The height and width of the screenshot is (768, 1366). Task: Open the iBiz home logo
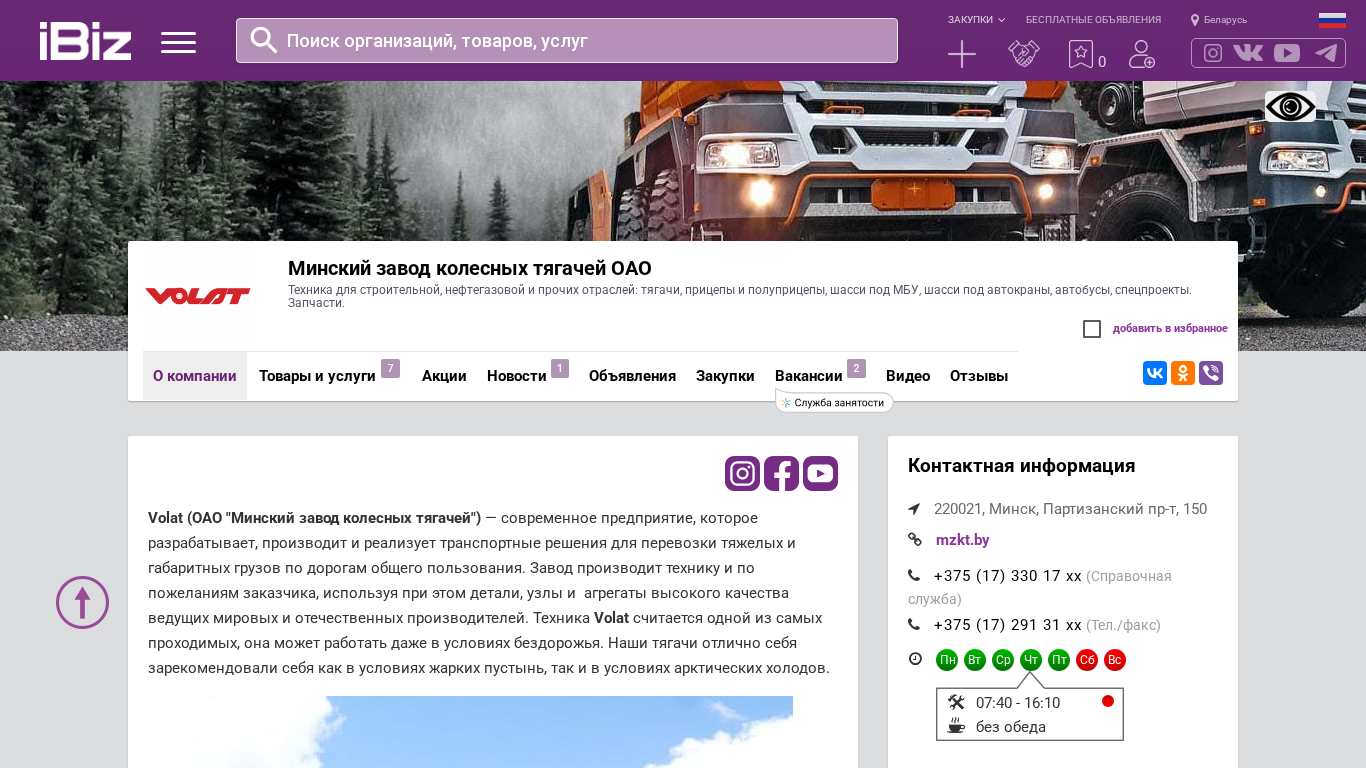click(86, 41)
